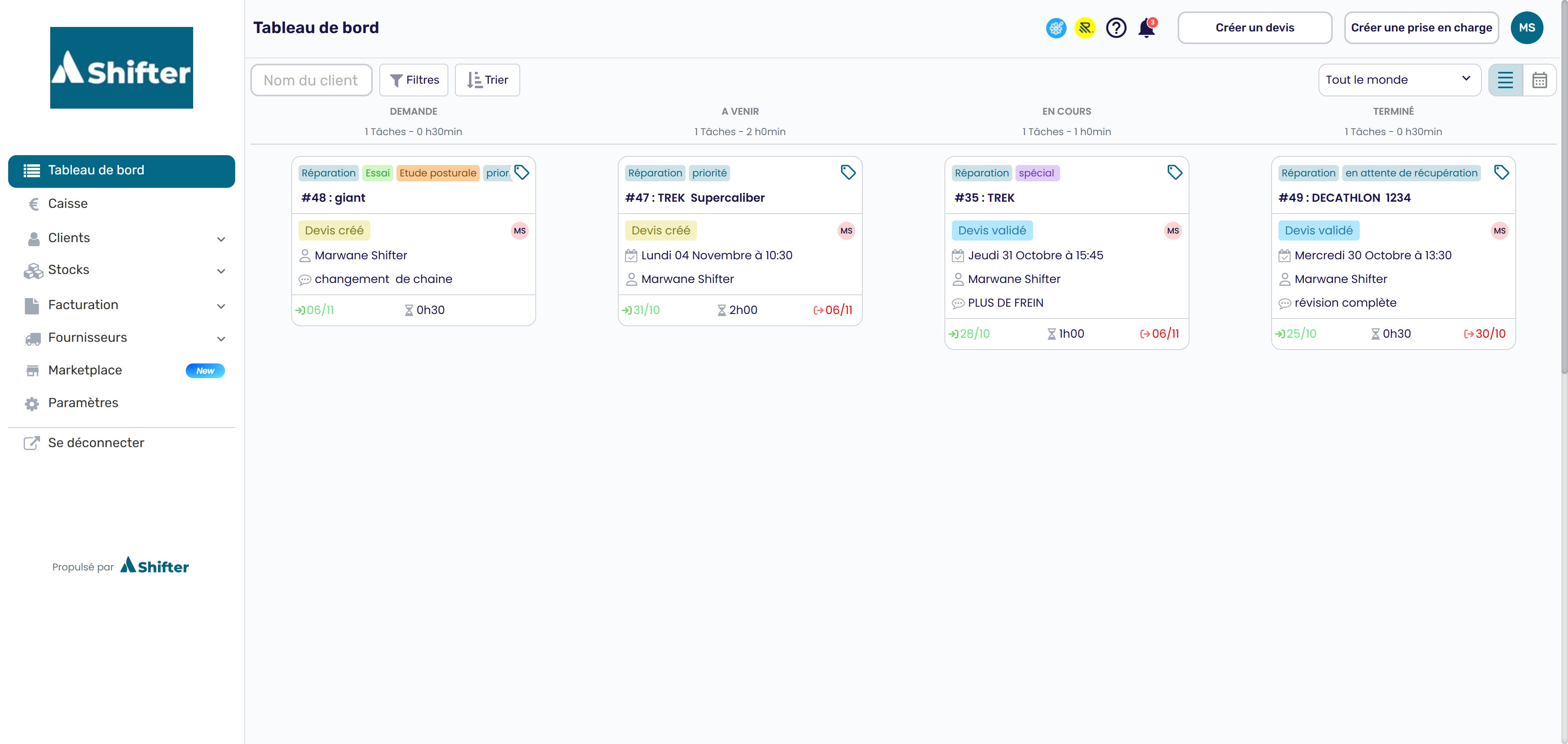Open the MS user avatar in header
Image resolution: width=1568 pixels, height=744 pixels.
coord(1527,28)
